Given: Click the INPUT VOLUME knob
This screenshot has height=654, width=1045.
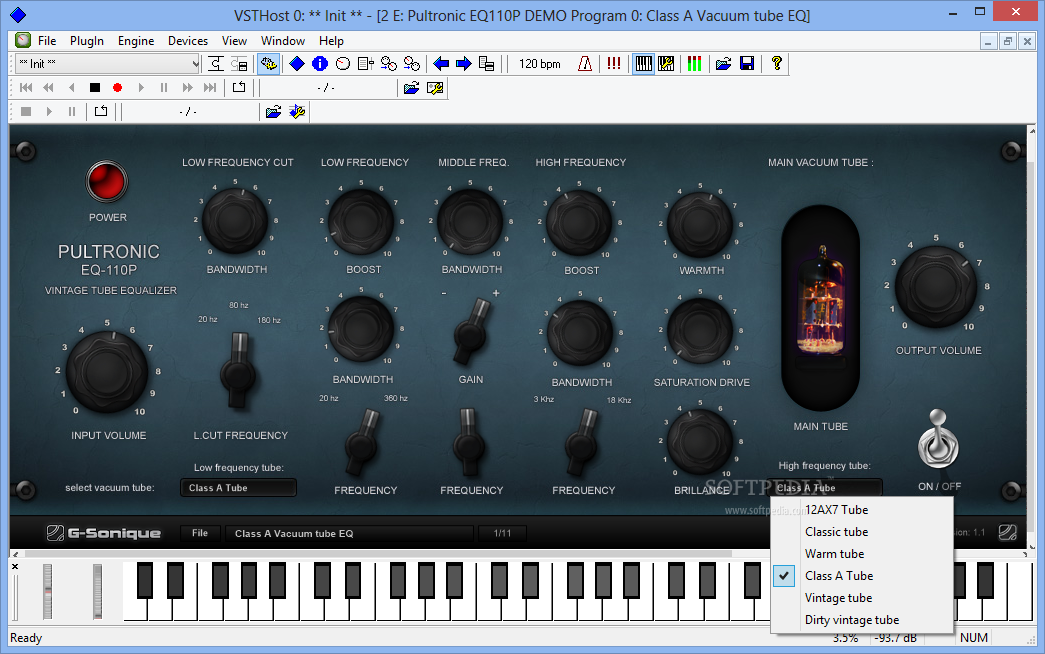Looking at the screenshot, I should tap(107, 371).
